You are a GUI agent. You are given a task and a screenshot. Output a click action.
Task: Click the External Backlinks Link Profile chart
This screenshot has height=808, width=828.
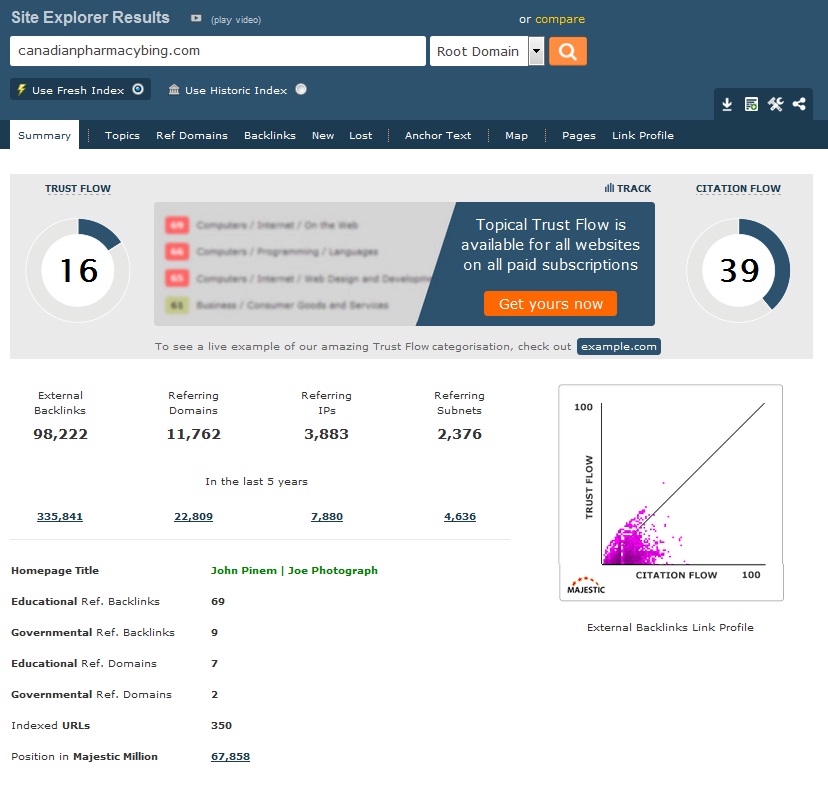coord(671,493)
